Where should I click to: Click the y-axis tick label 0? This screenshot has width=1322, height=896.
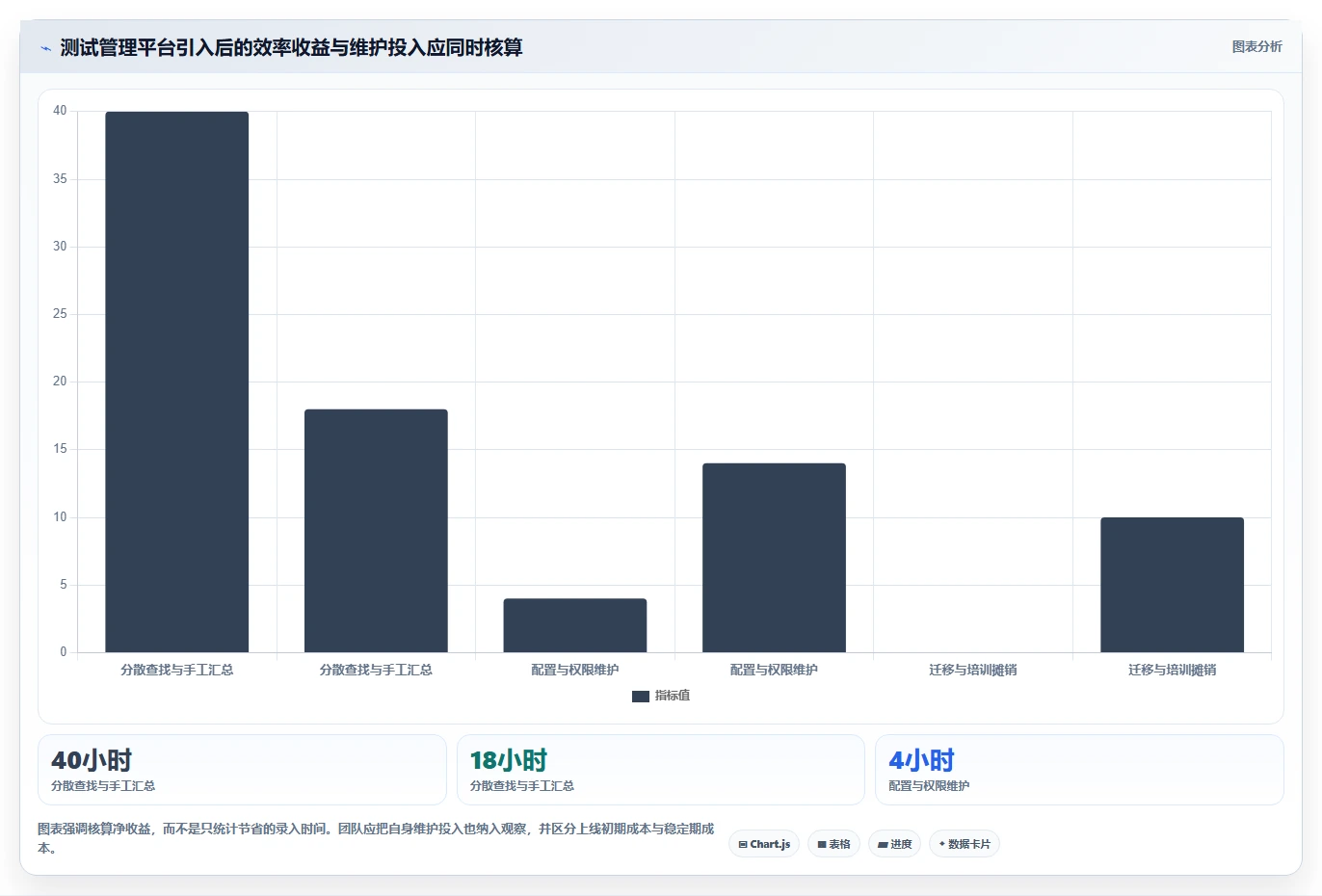[64, 652]
